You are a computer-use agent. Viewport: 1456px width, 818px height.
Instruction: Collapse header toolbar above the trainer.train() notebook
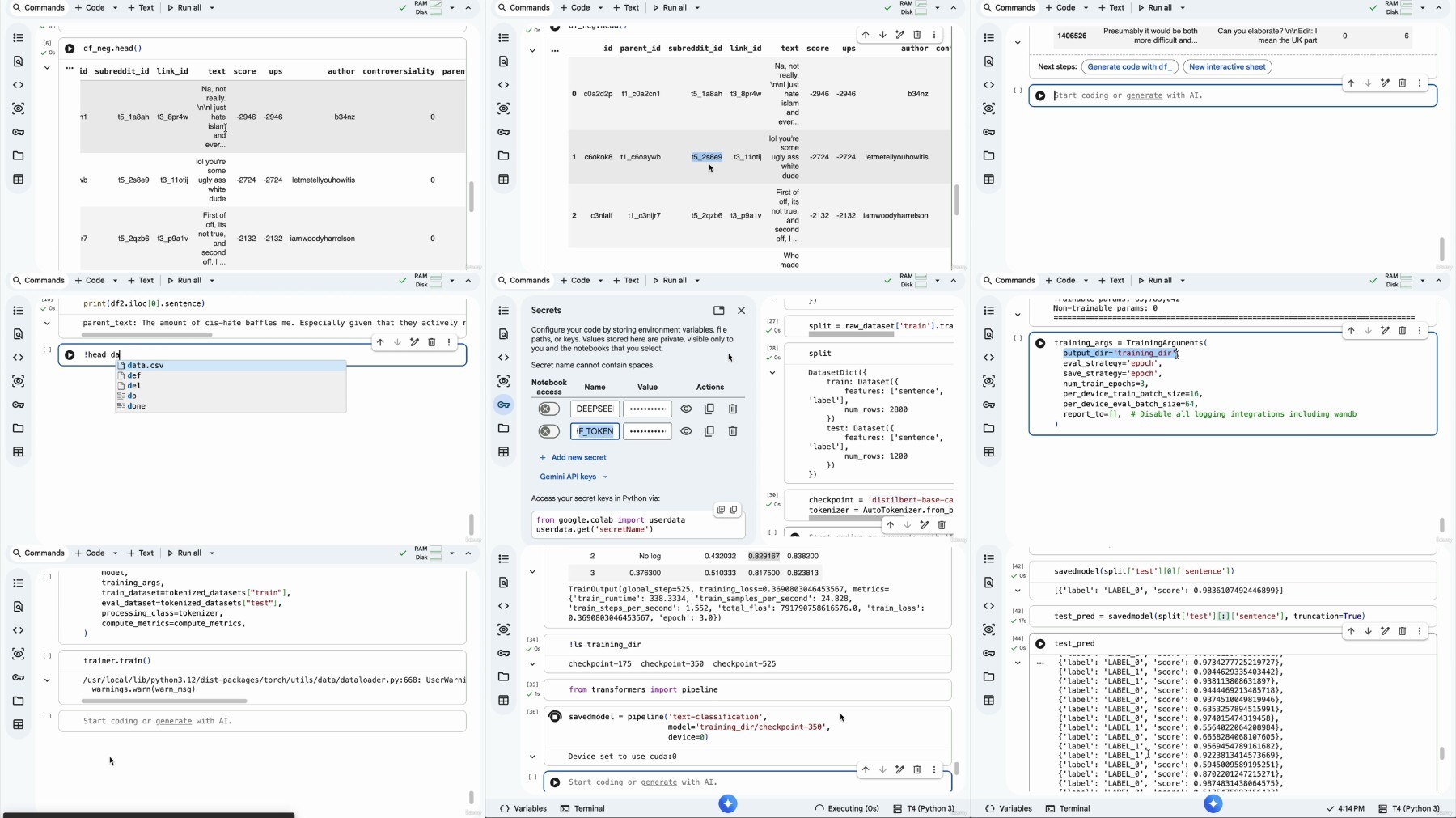[x=468, y=553]
